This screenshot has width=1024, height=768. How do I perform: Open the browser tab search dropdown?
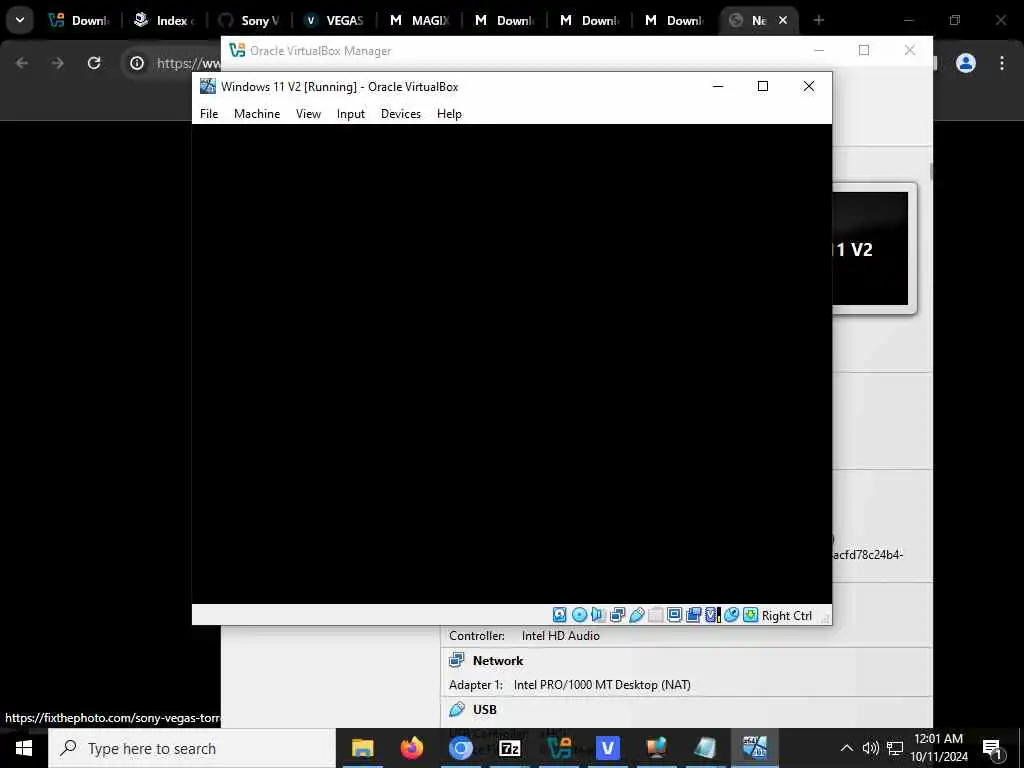click(20, 20)
